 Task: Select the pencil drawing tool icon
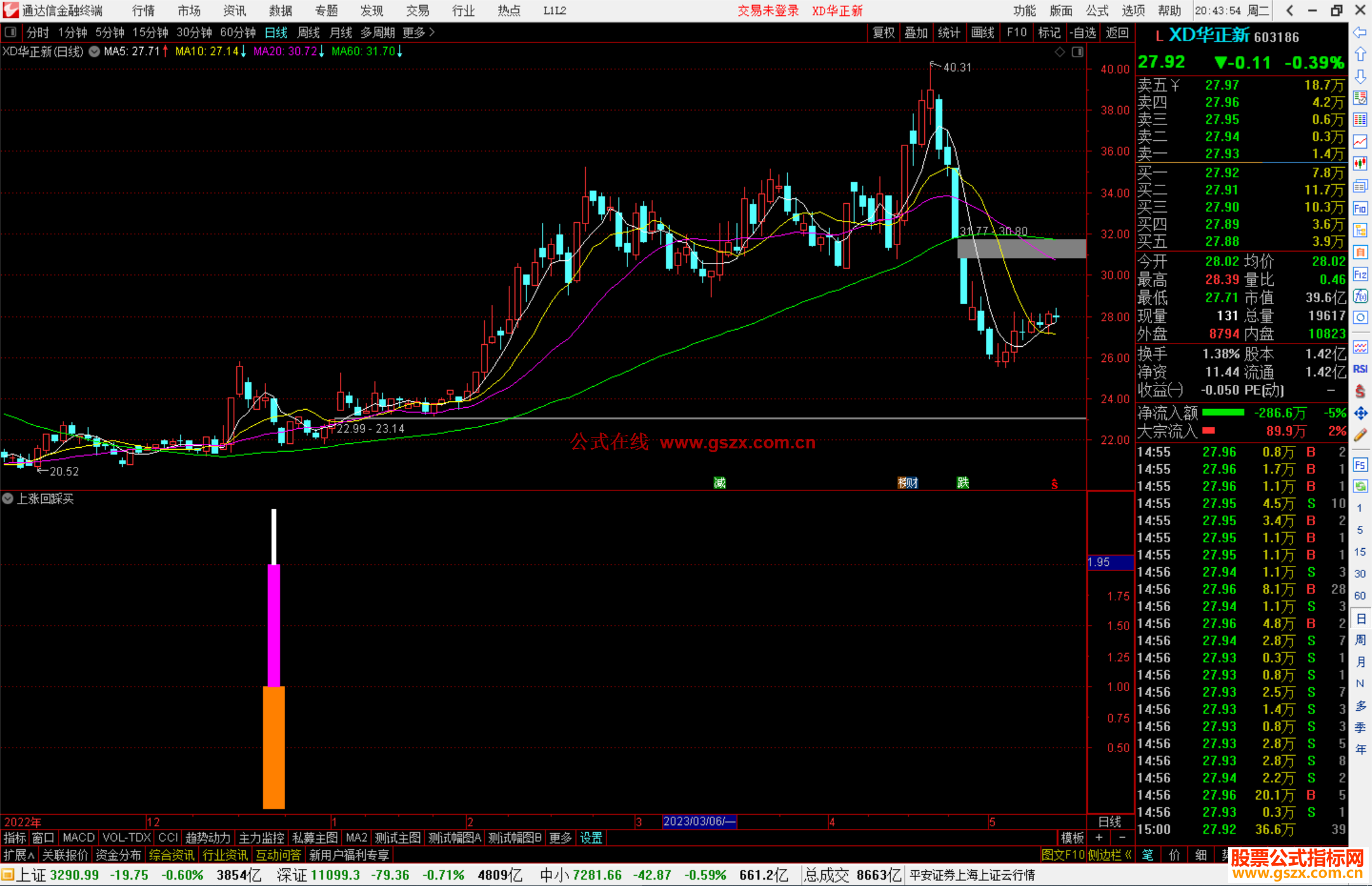pyautogui.click(x=1360, y=436)
